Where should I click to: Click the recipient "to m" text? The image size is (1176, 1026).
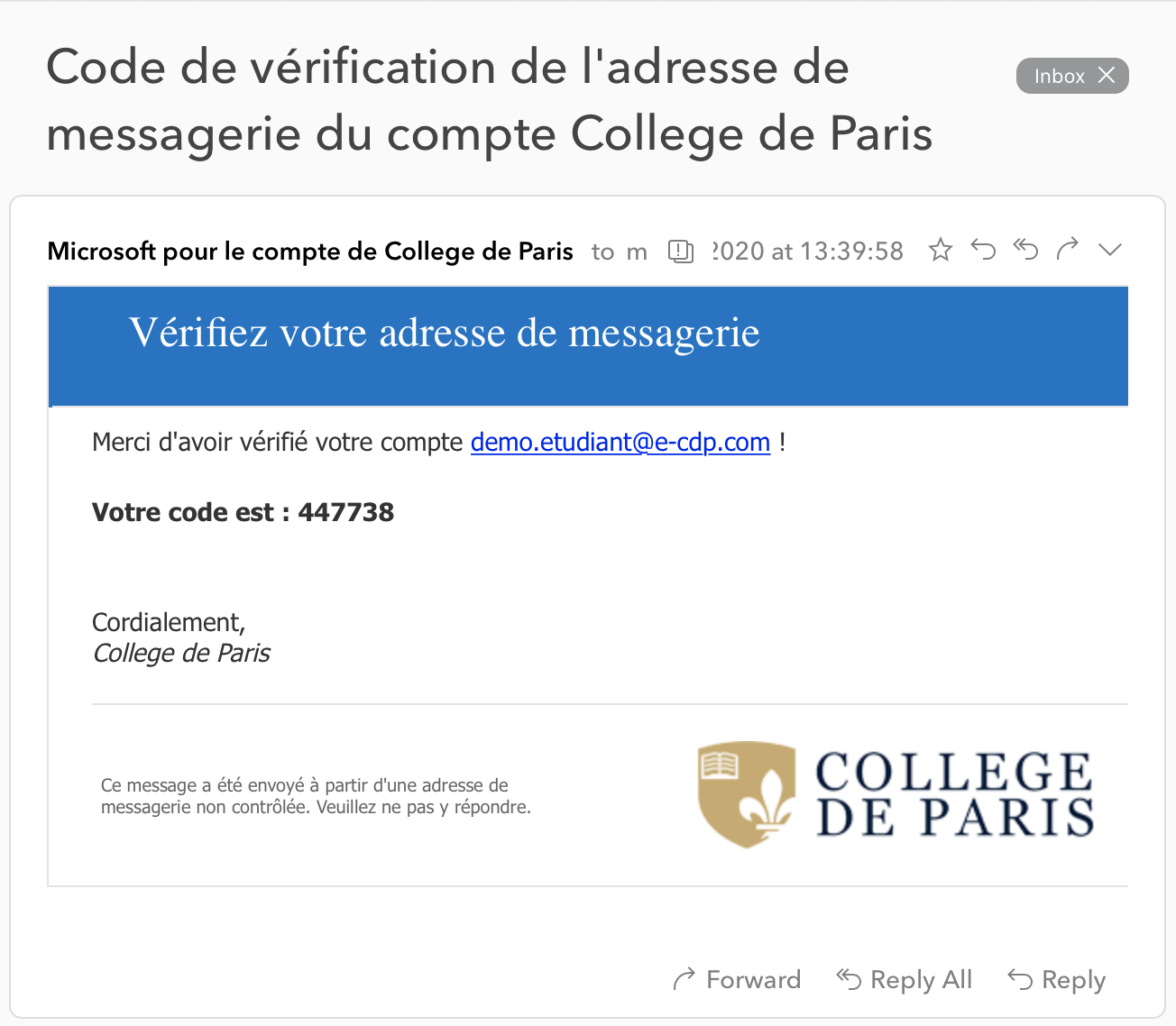point(620,252)
